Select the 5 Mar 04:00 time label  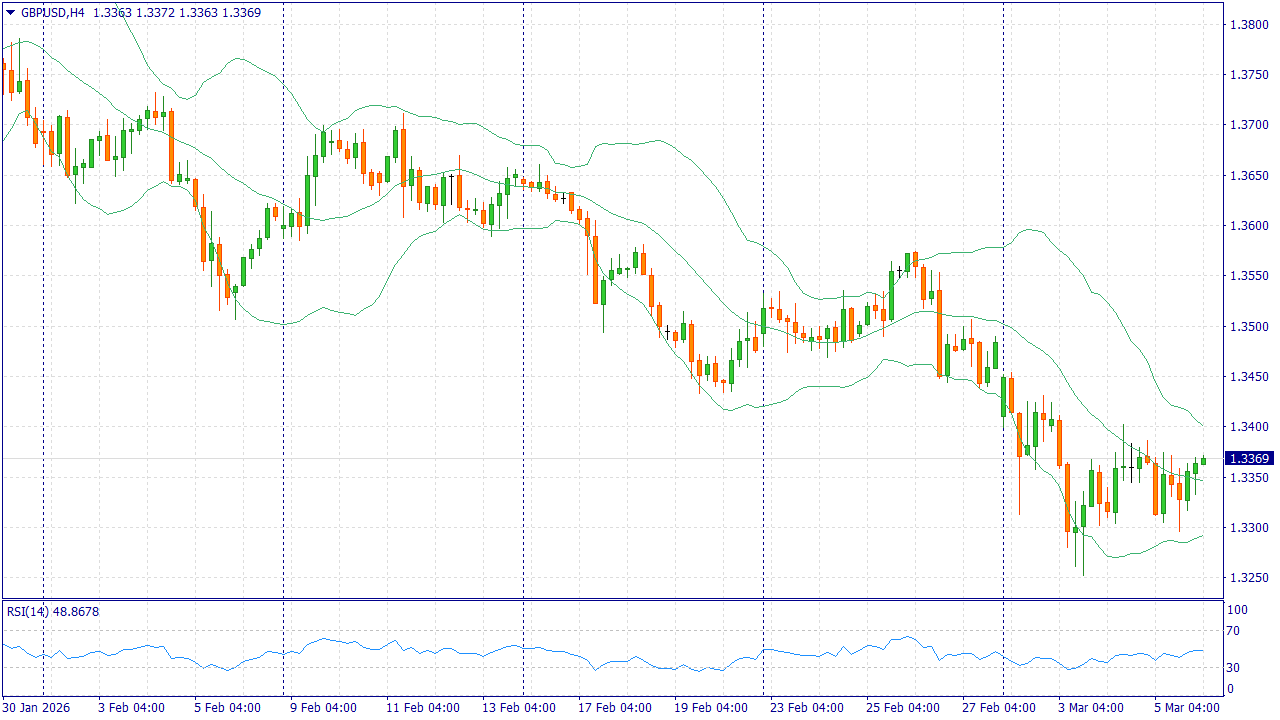pos(1187,708)
